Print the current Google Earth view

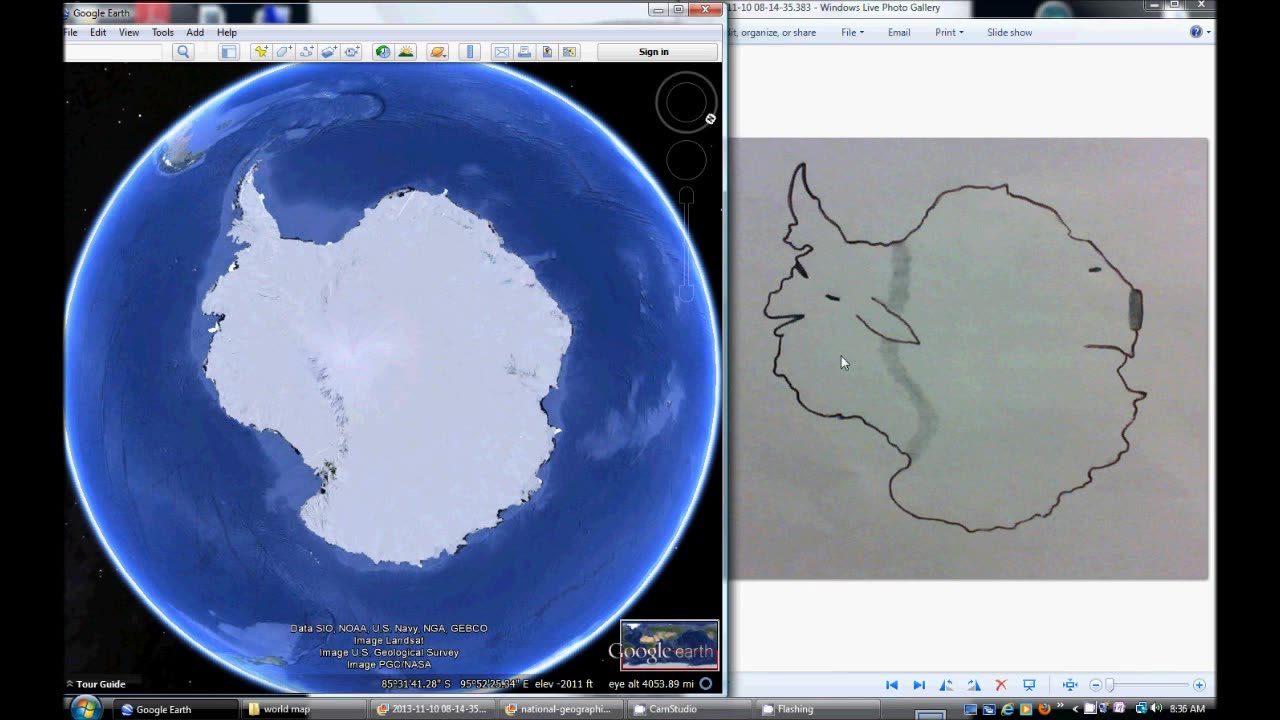click(524, 52)
